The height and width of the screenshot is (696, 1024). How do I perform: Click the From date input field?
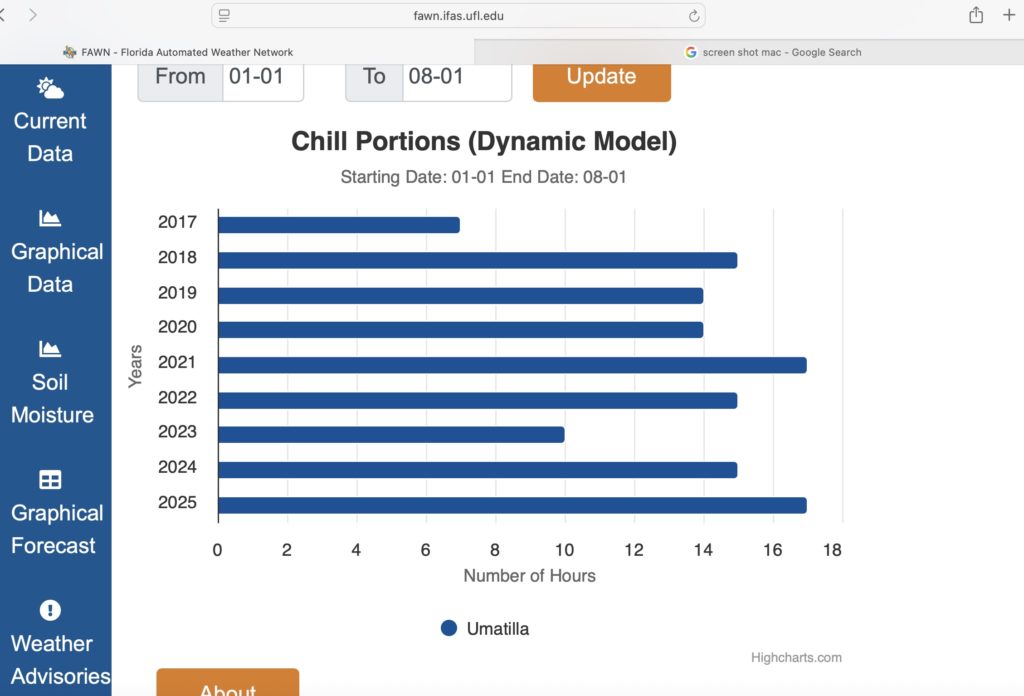tap(262, 77)
